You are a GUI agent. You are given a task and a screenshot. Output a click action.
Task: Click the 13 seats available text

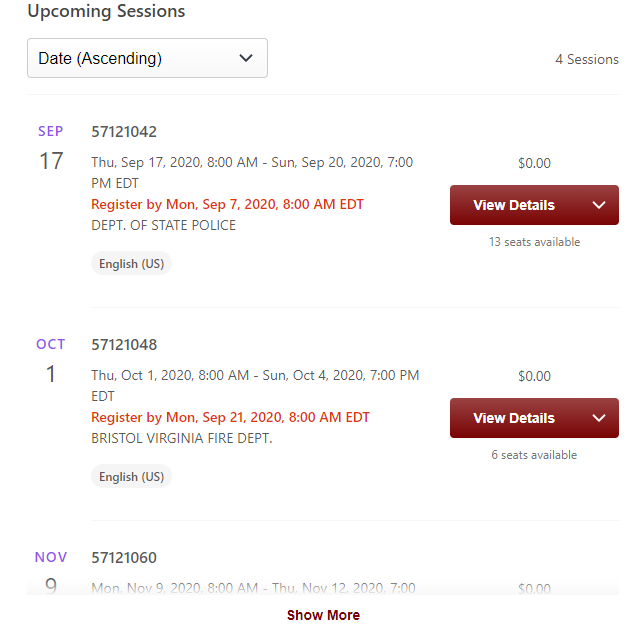pyautogui.click(x=534, y=242)
